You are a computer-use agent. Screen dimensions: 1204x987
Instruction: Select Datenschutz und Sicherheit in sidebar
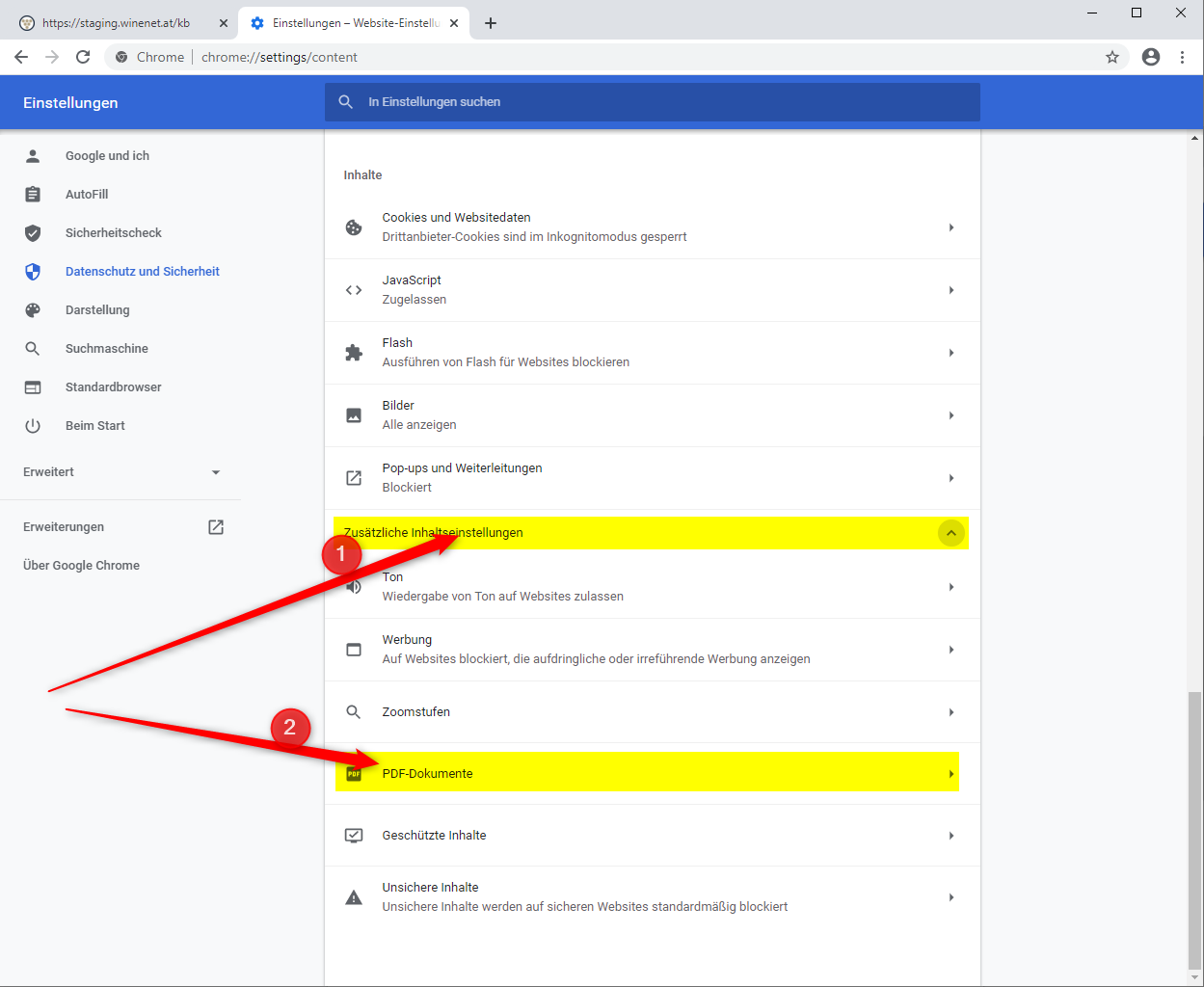click(x=142, y=272)
